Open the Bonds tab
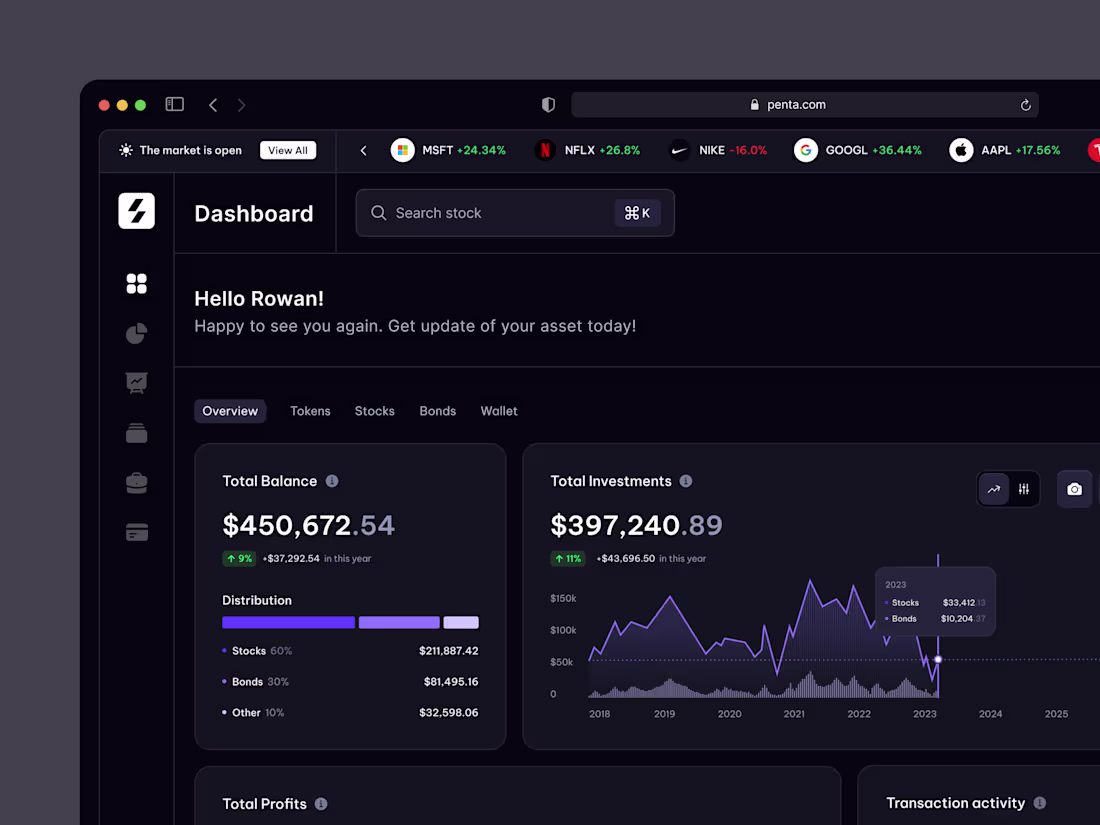 437,411
